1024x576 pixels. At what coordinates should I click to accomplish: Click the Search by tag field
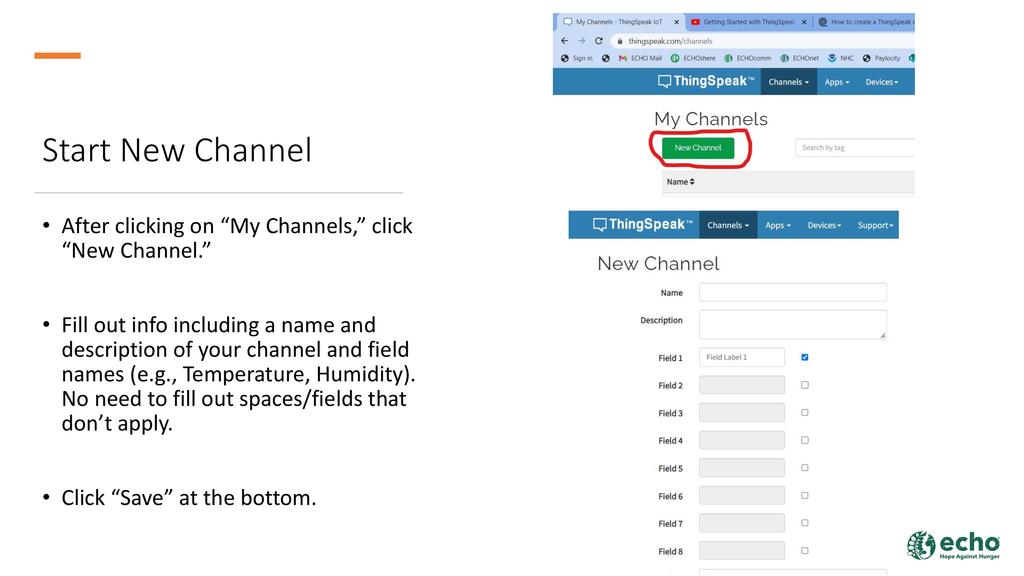point(855,148)
